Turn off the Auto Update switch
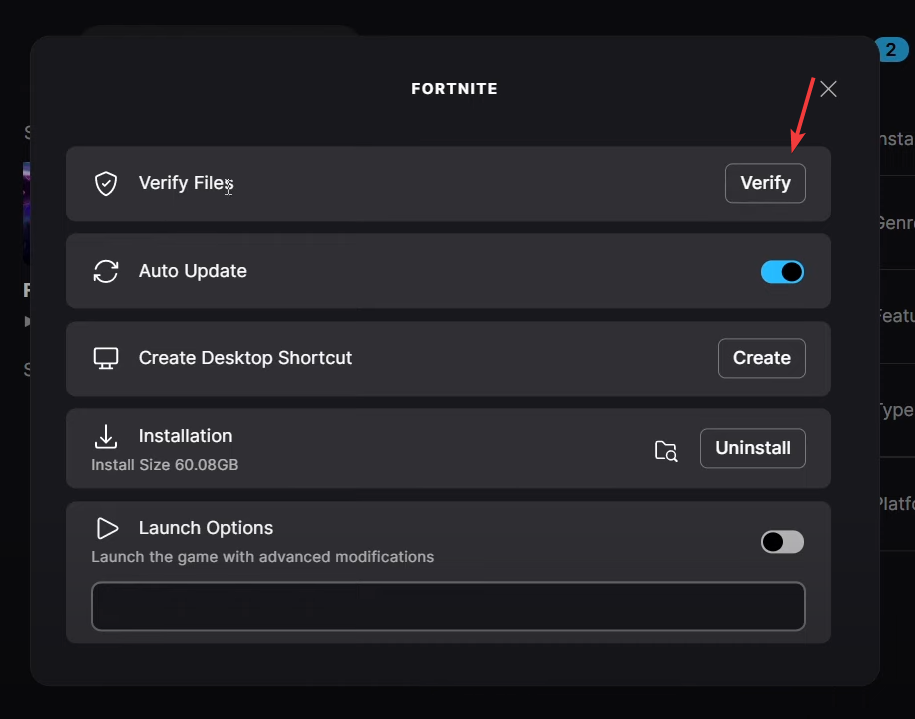The width and height of the screenshot is (915, 719). (782, 272)
